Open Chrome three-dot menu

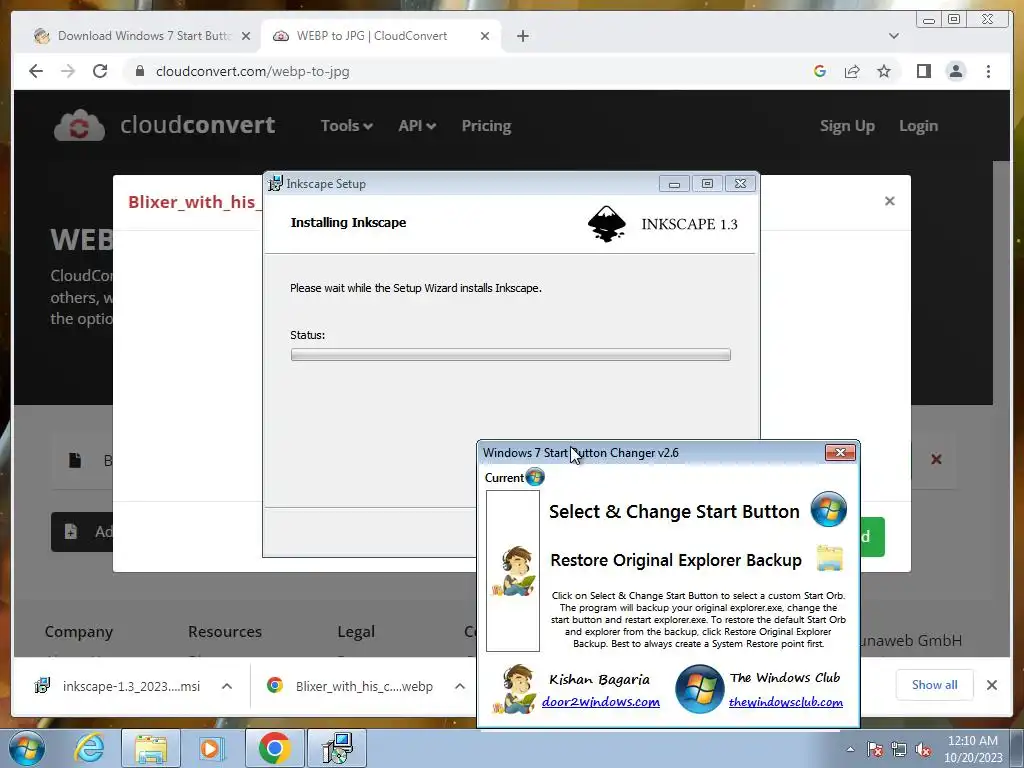pos(989,71)
